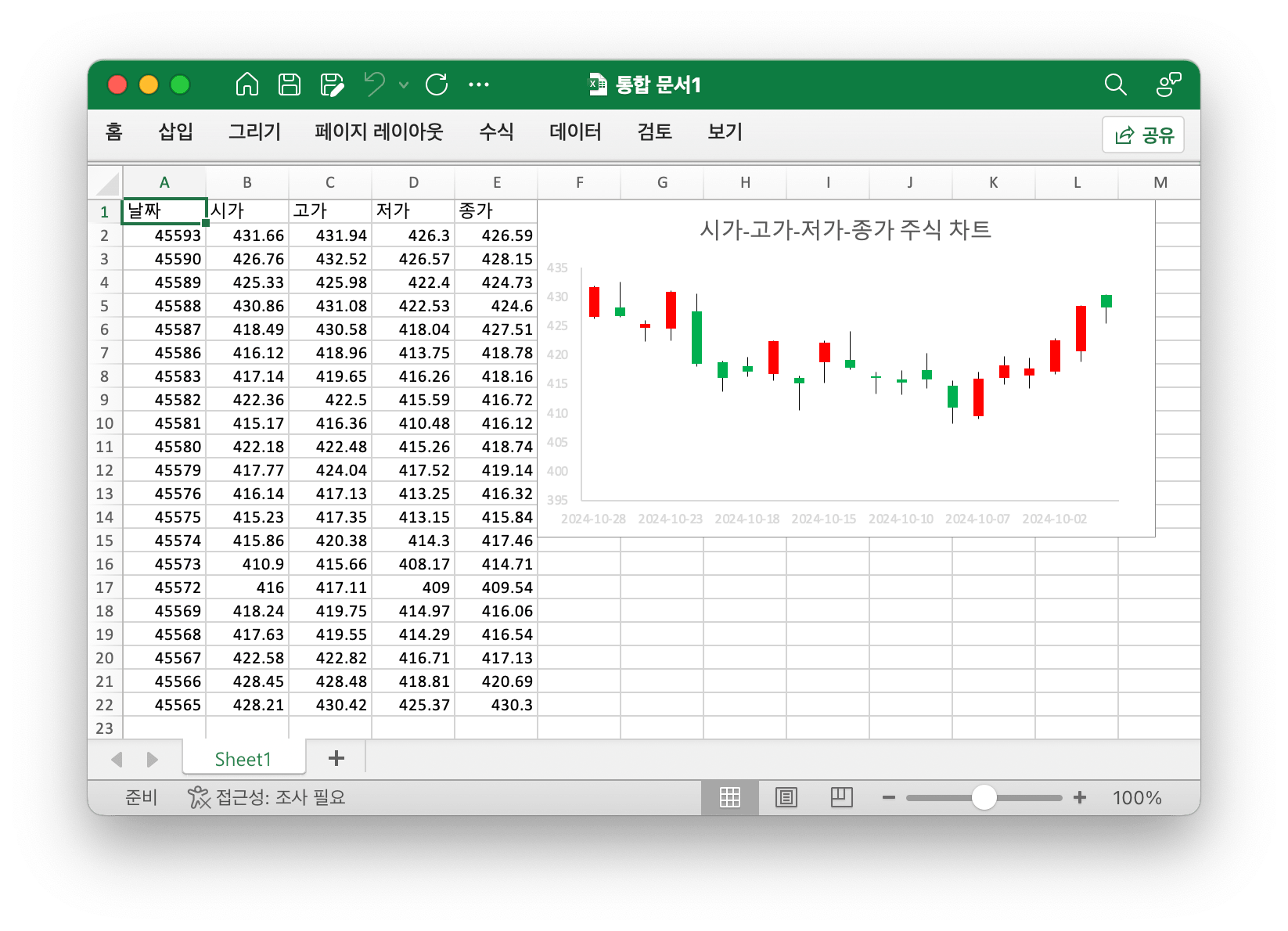Image resolution: width=1288 pixels, height=931 pixels.
Task: Select cell containing 45593
Action: 164,235
